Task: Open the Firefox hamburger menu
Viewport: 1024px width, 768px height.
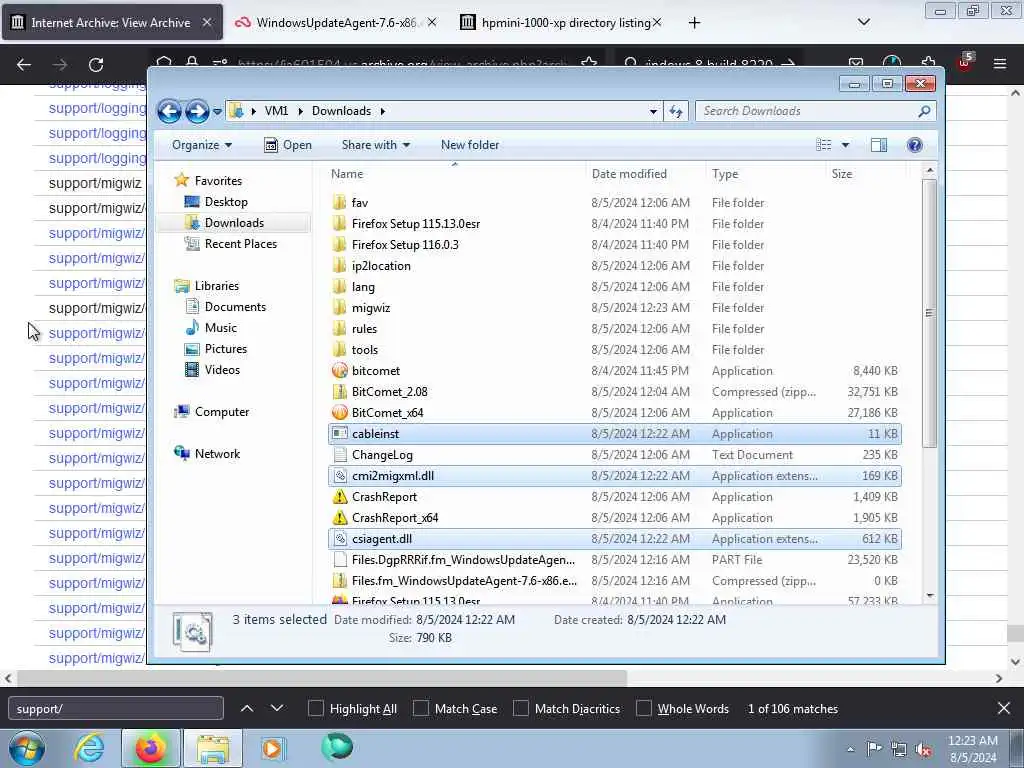Action: 1000,64
